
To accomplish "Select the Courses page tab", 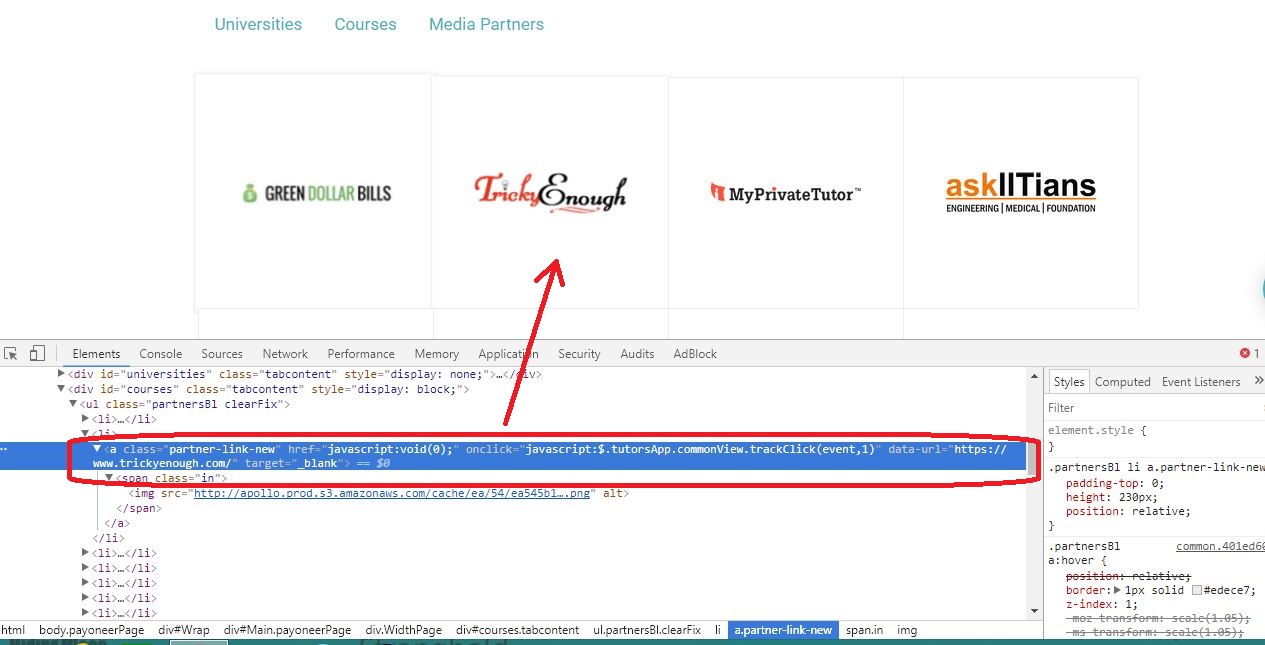I will 365,24.
